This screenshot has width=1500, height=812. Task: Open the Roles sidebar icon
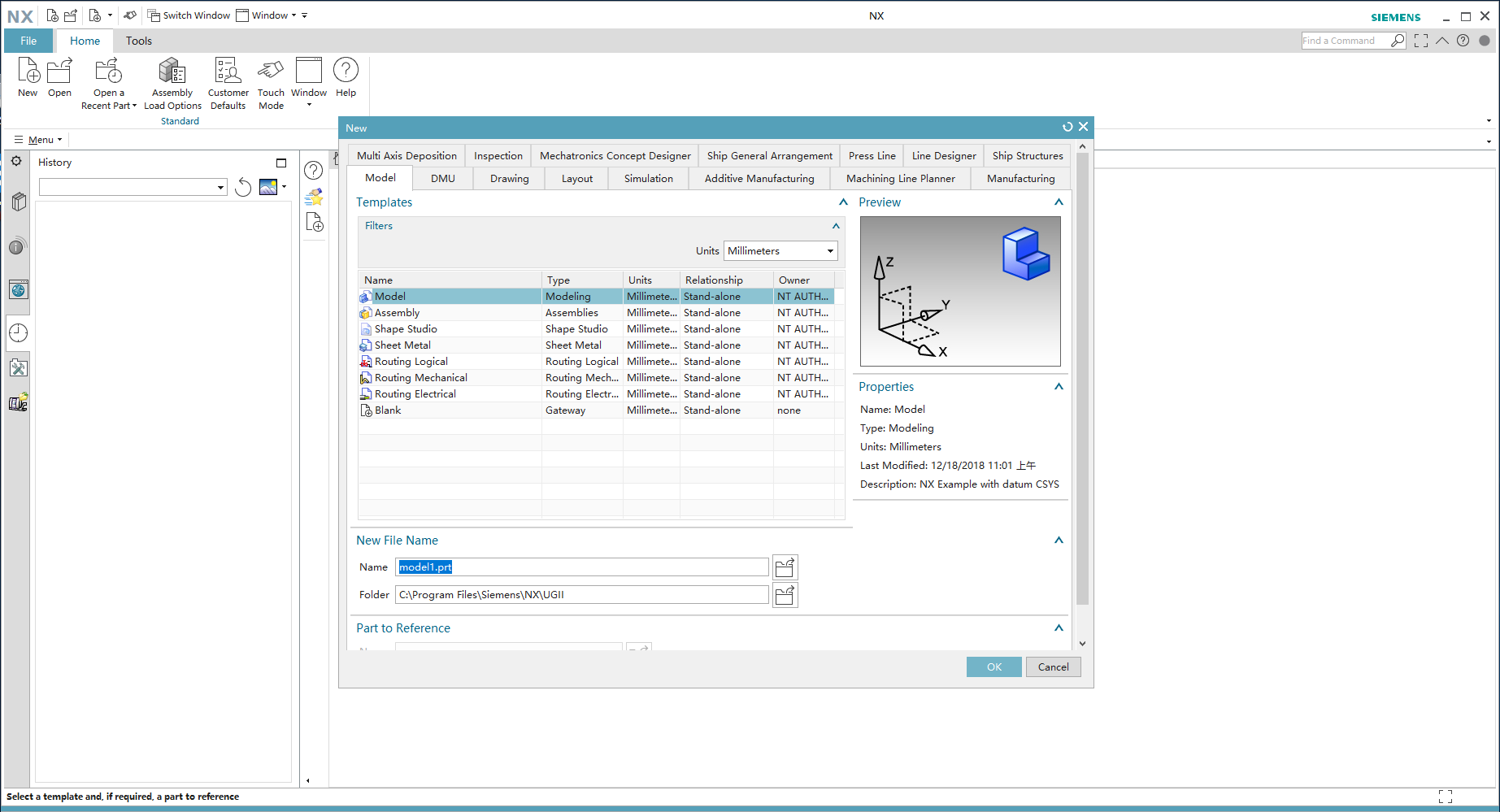click(x=19, y=403)
